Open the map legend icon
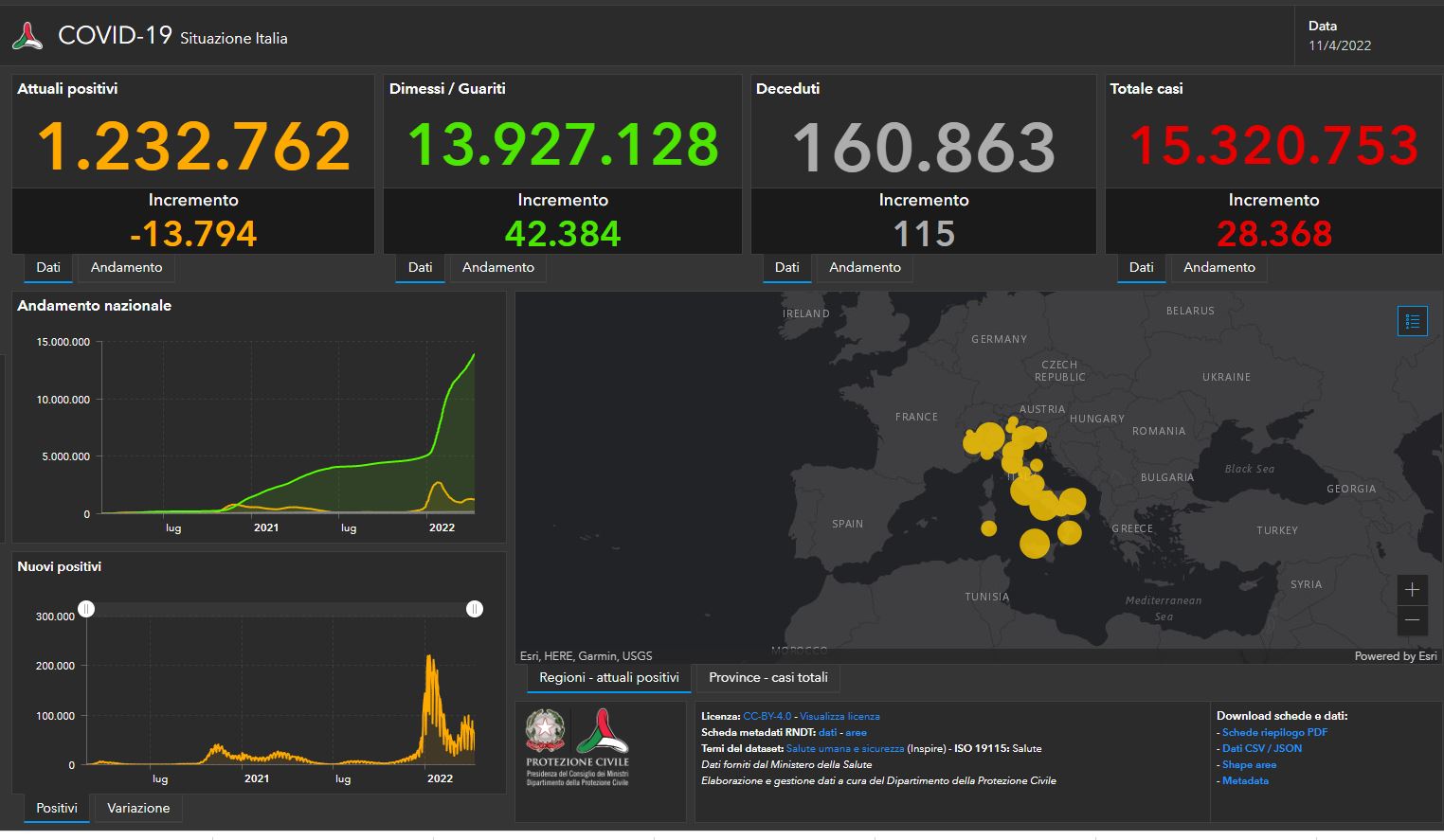 (x=1412, y=321)
